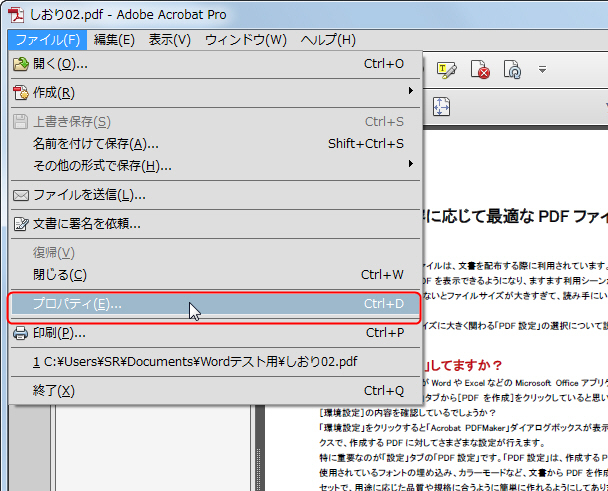Choose 開く(O)... from the File menu

(x=215, y=64)
